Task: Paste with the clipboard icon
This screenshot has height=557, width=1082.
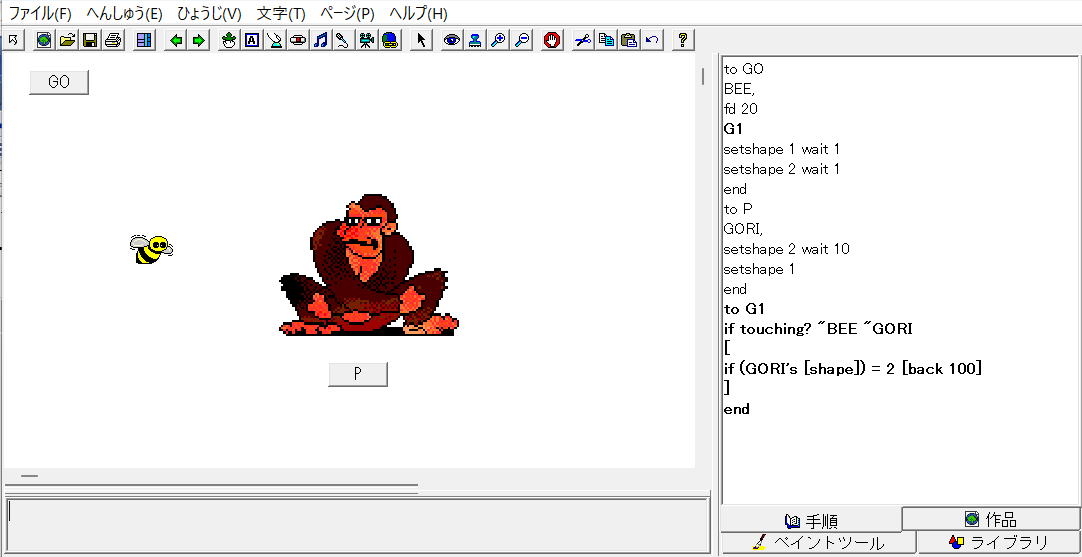Action: [629, 40]
